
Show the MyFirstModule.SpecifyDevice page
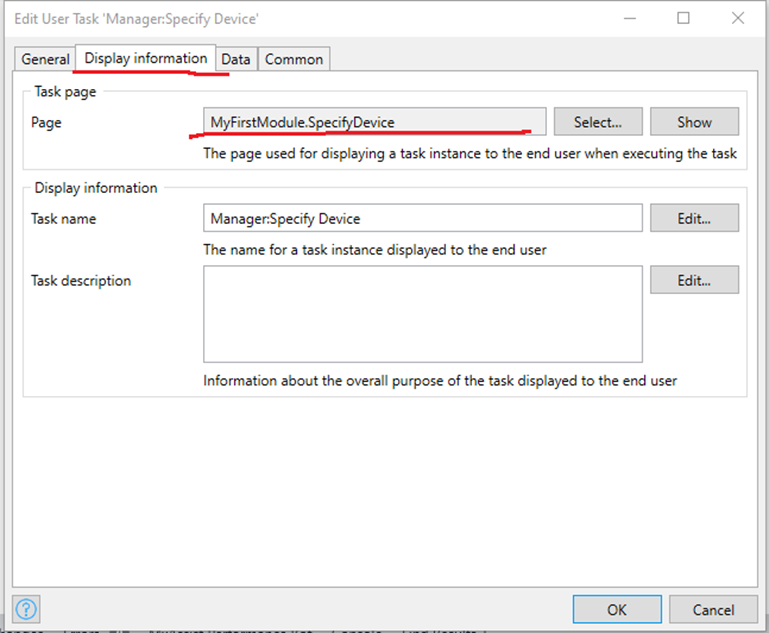pyautogui.click(x=694, y=122)
